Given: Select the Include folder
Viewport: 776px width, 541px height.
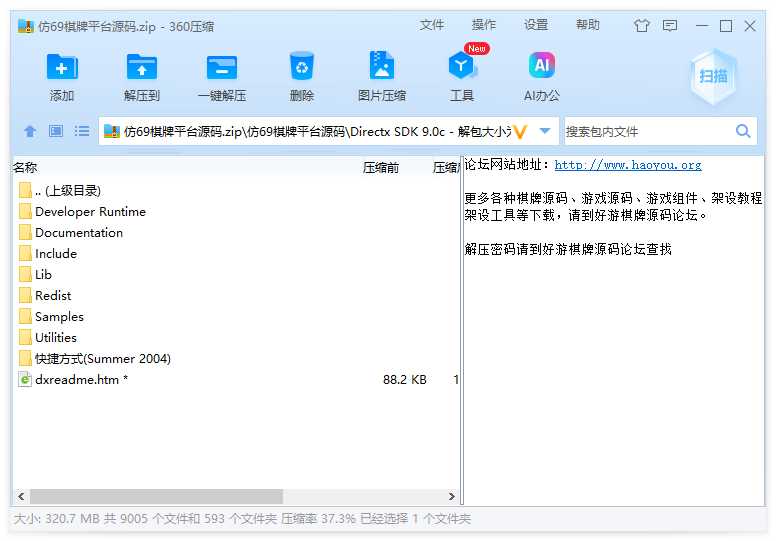Looking at the screenshot, I should point(56,253).
